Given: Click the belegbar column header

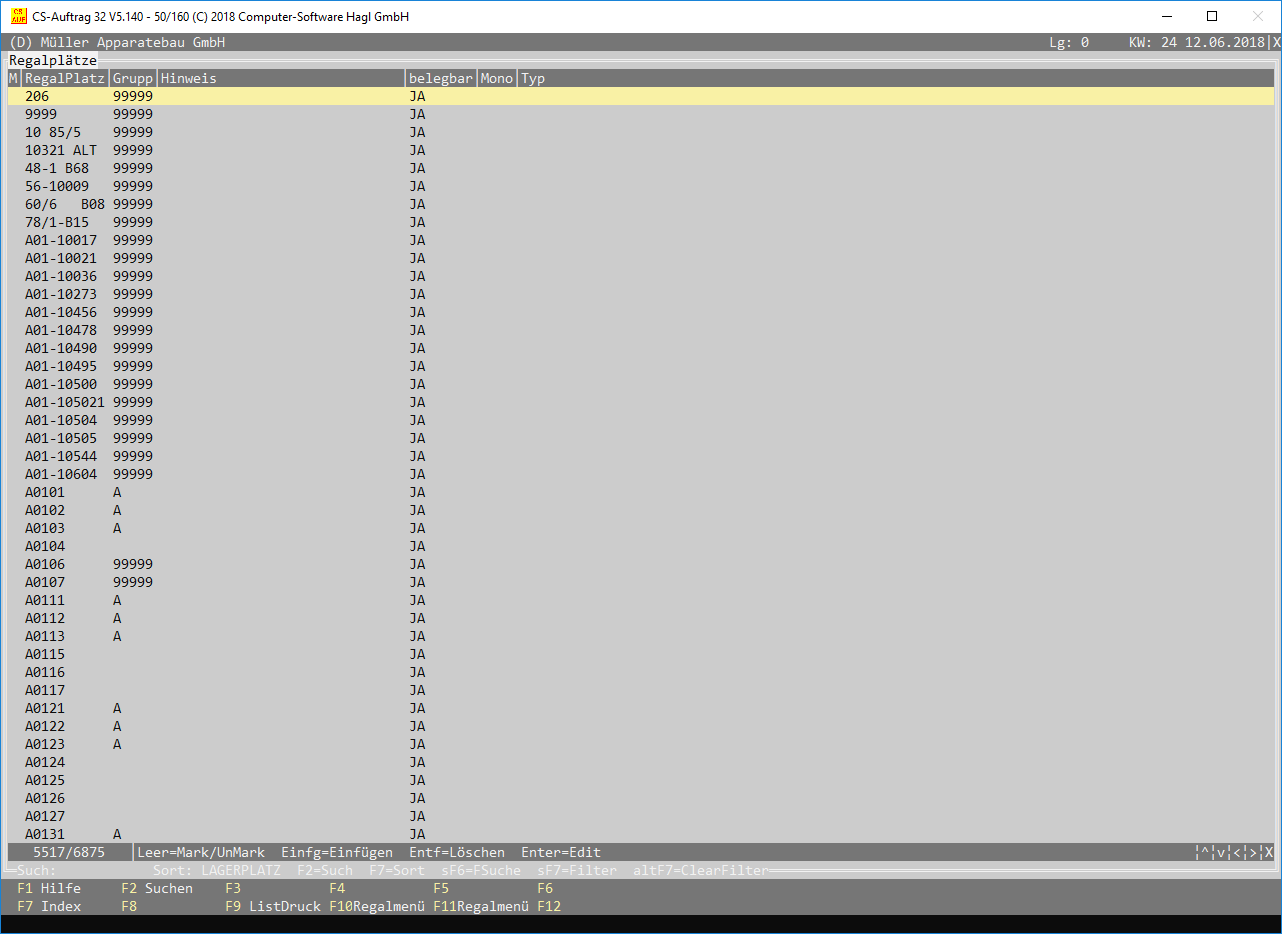Looking at the screenshot, I should coord(440,79).
